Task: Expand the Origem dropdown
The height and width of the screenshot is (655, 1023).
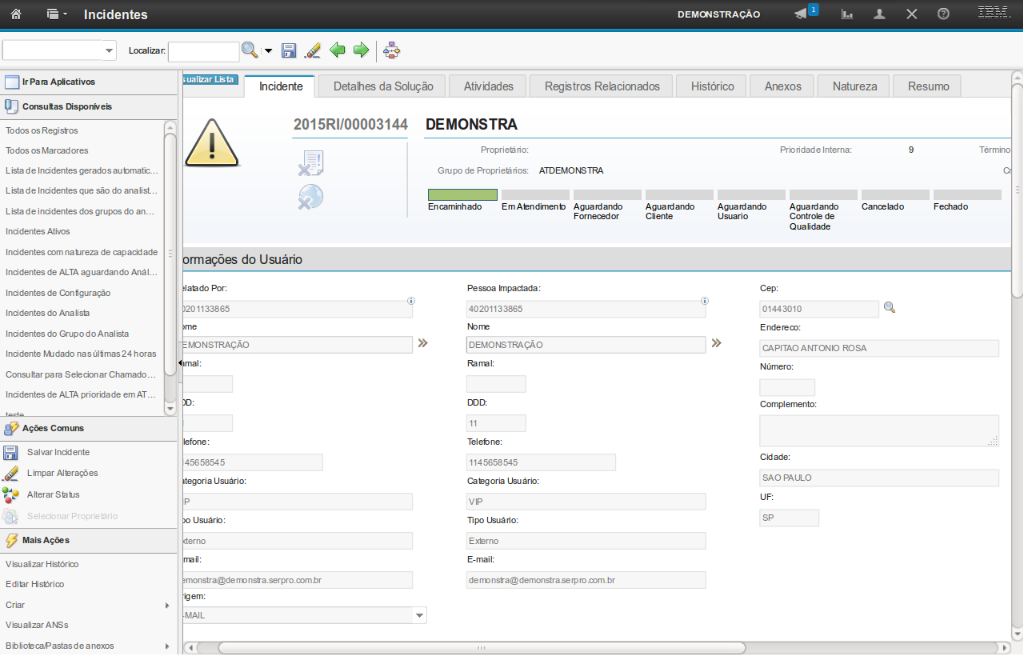Action: (419, 616)
